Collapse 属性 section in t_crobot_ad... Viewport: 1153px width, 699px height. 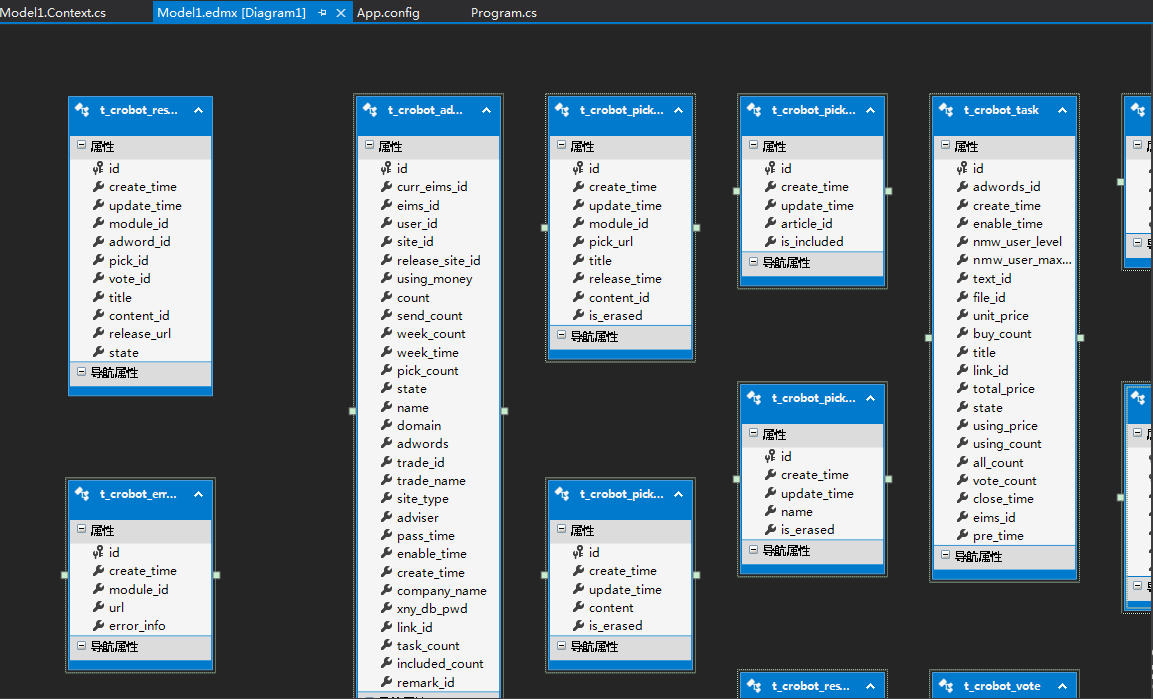[369, 146]
